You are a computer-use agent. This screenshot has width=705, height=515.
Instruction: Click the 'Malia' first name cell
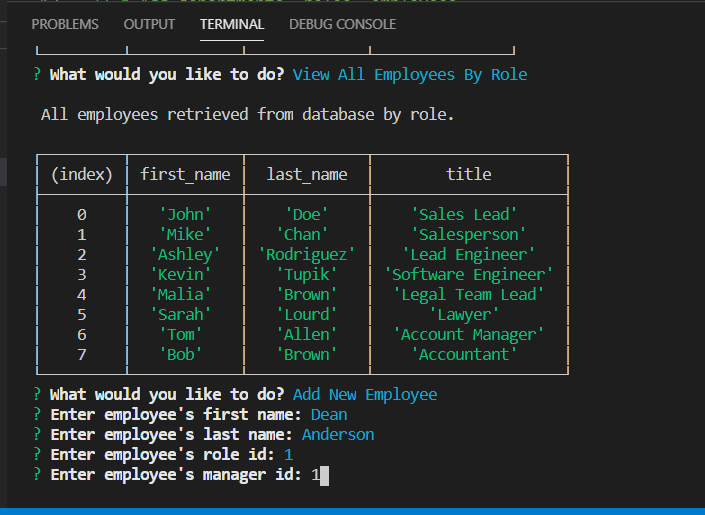(x=181, y=295)
